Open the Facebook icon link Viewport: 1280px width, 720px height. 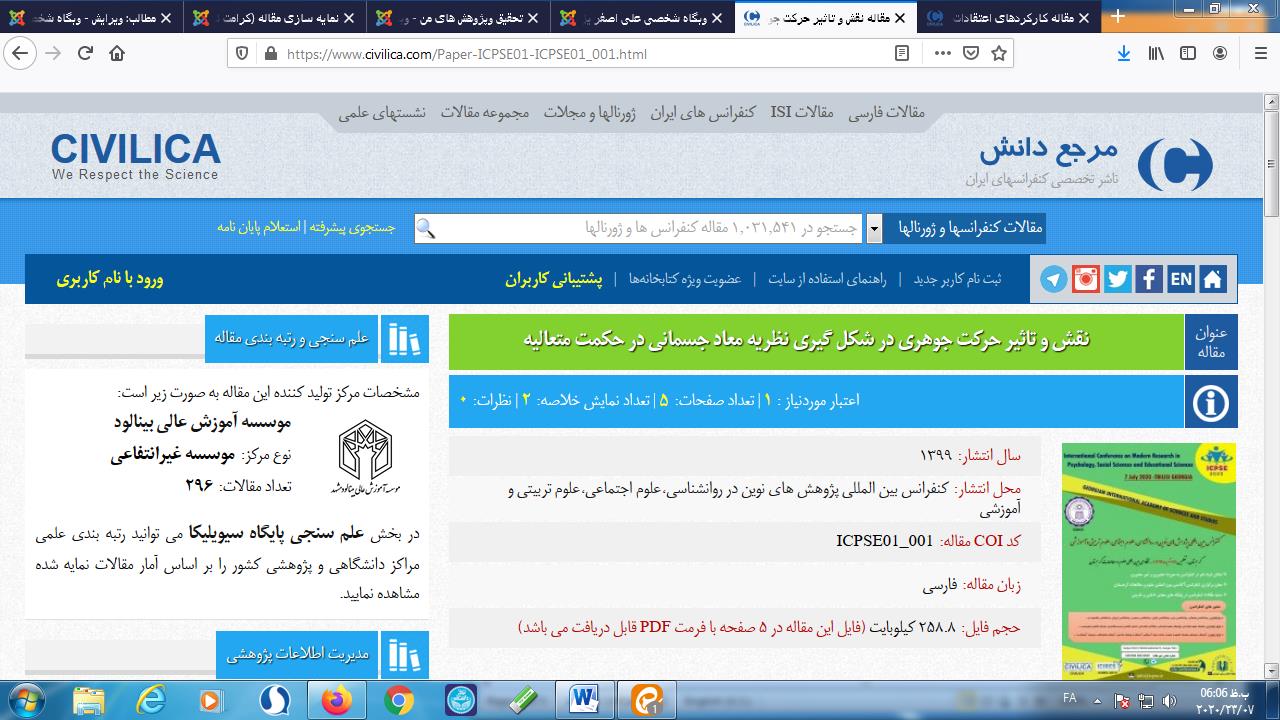[x=1149, y=279]
